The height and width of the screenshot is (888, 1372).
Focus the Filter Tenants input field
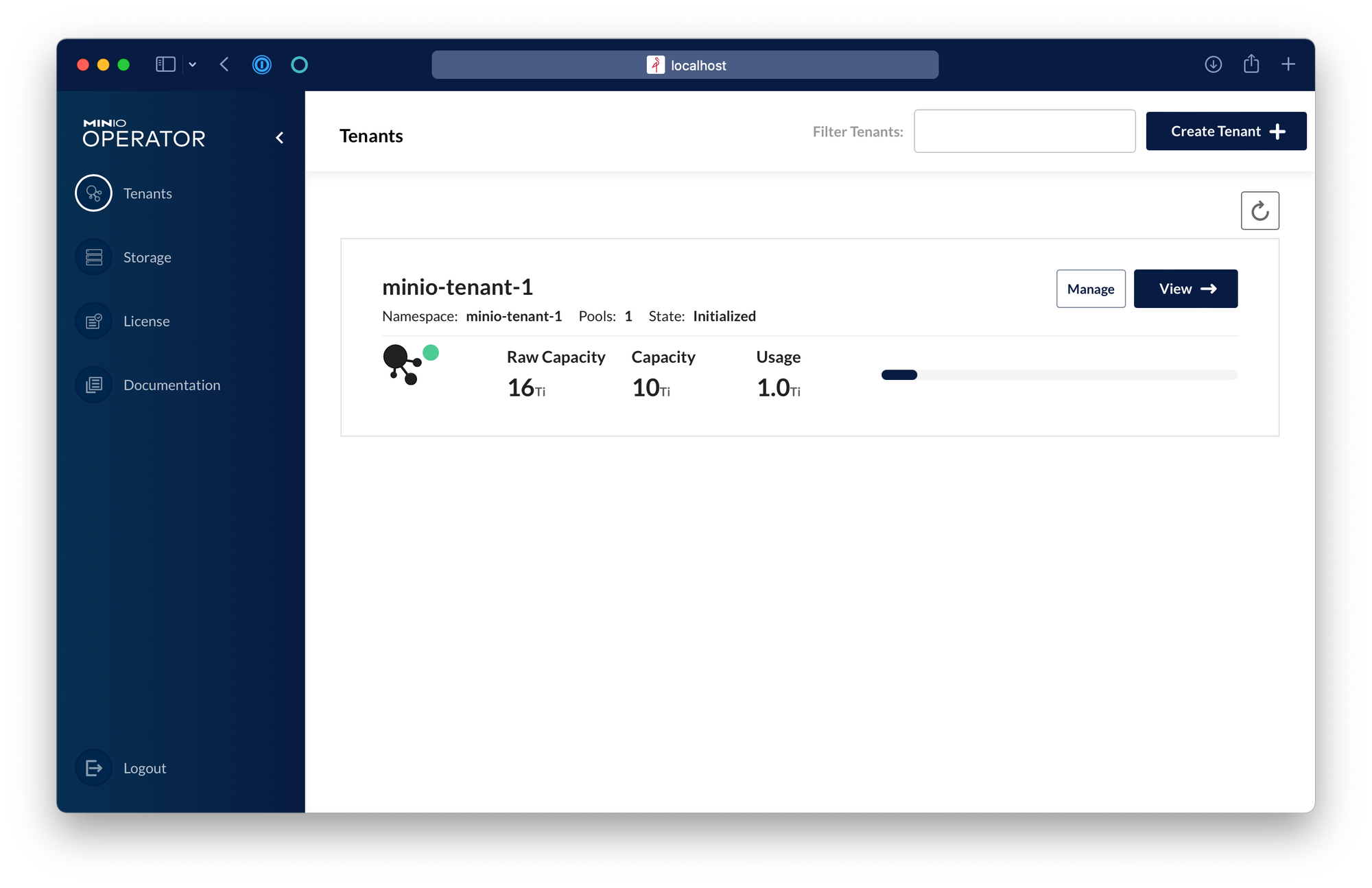pos(1024,131)
